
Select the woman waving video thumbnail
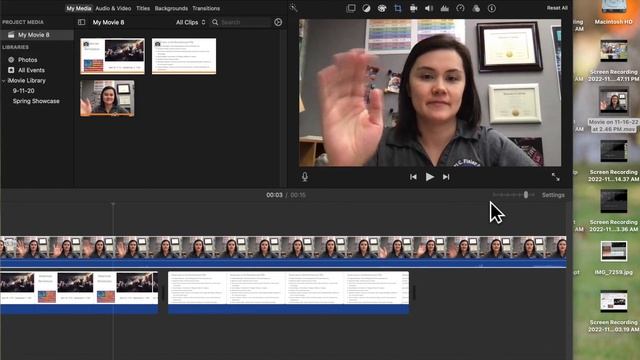tap(107, 98)
